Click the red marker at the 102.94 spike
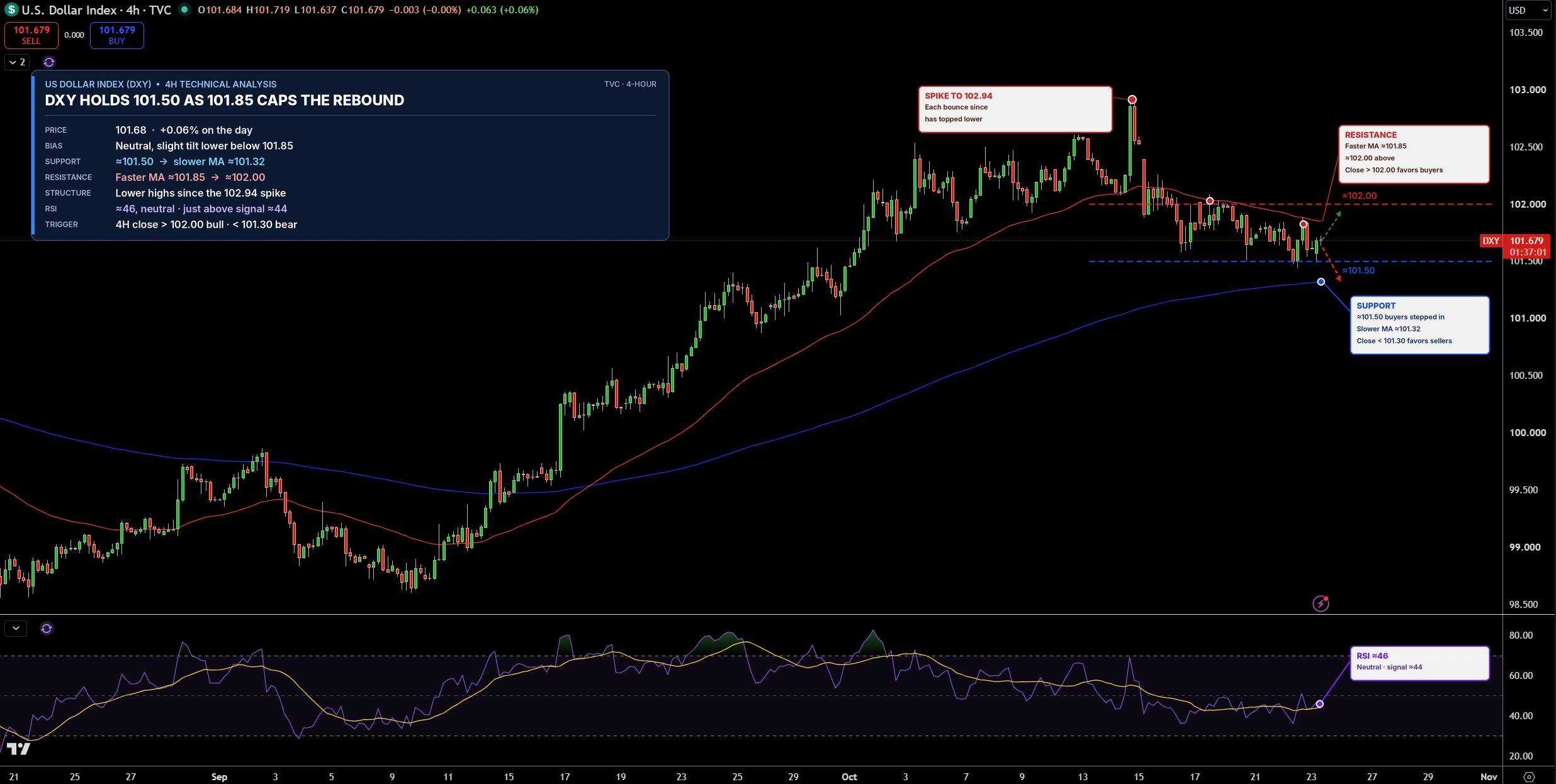 click(1132, 99)
